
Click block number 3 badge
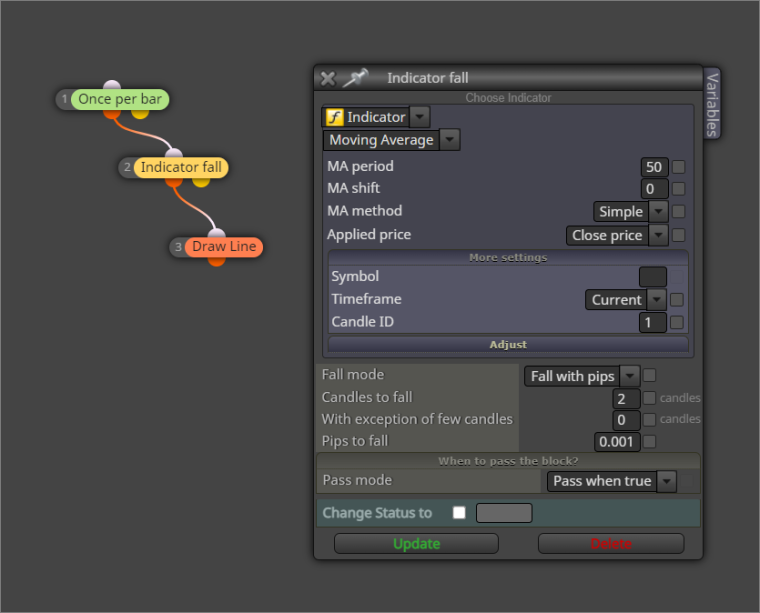pos(178,247)
